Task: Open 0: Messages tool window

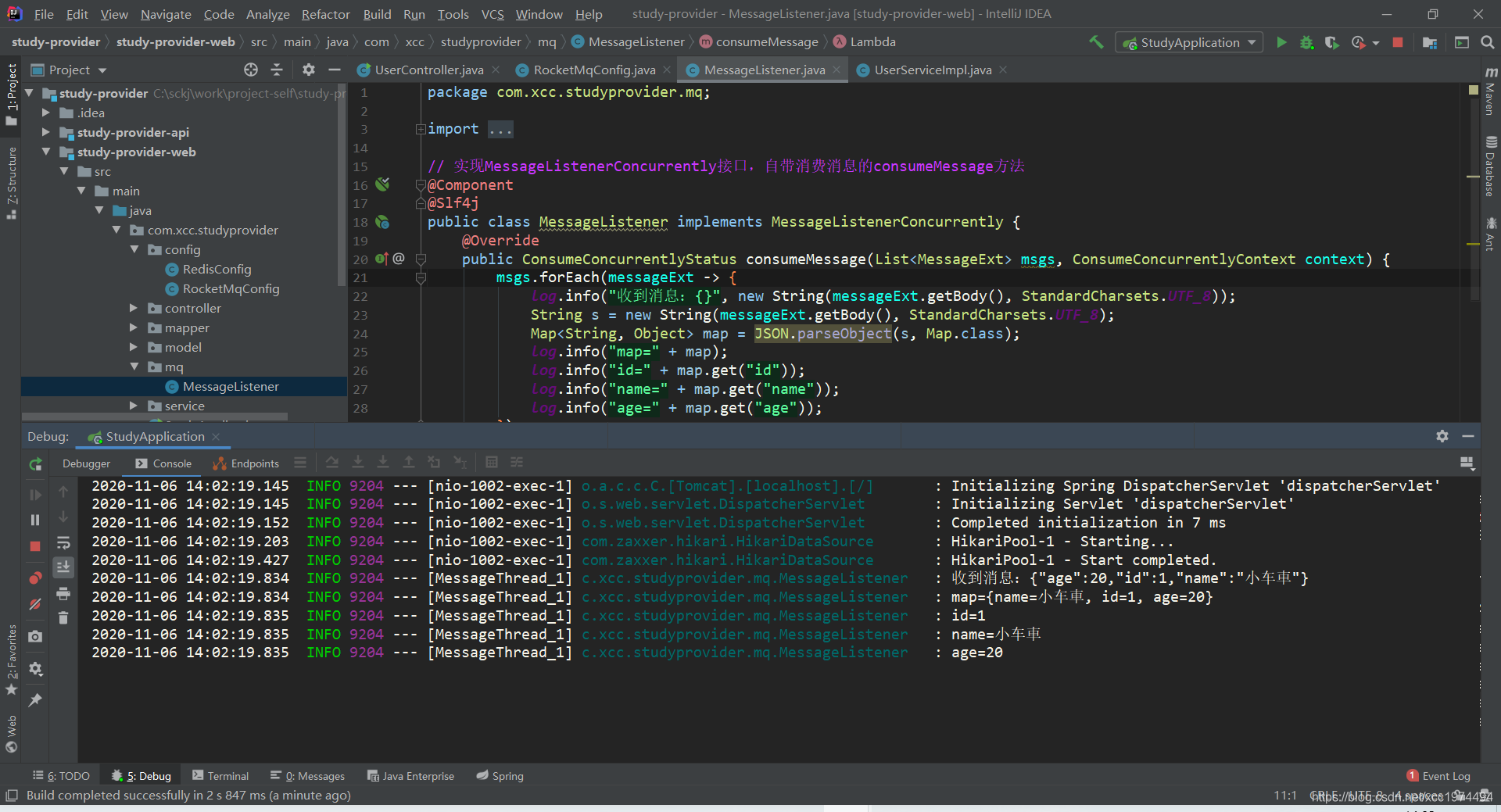Action: click(x=307, y=776)
